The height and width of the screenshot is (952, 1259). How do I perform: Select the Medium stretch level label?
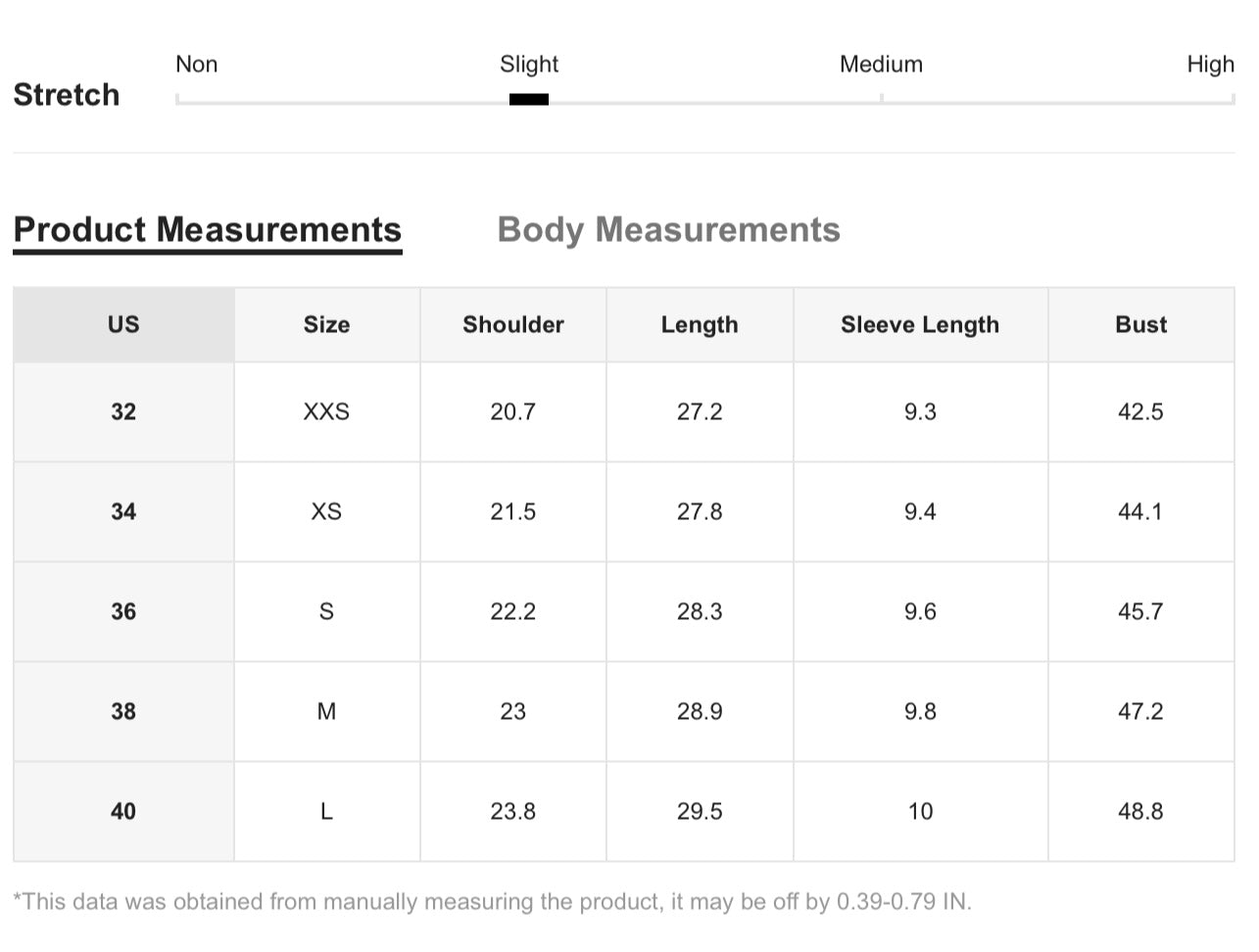880,64
